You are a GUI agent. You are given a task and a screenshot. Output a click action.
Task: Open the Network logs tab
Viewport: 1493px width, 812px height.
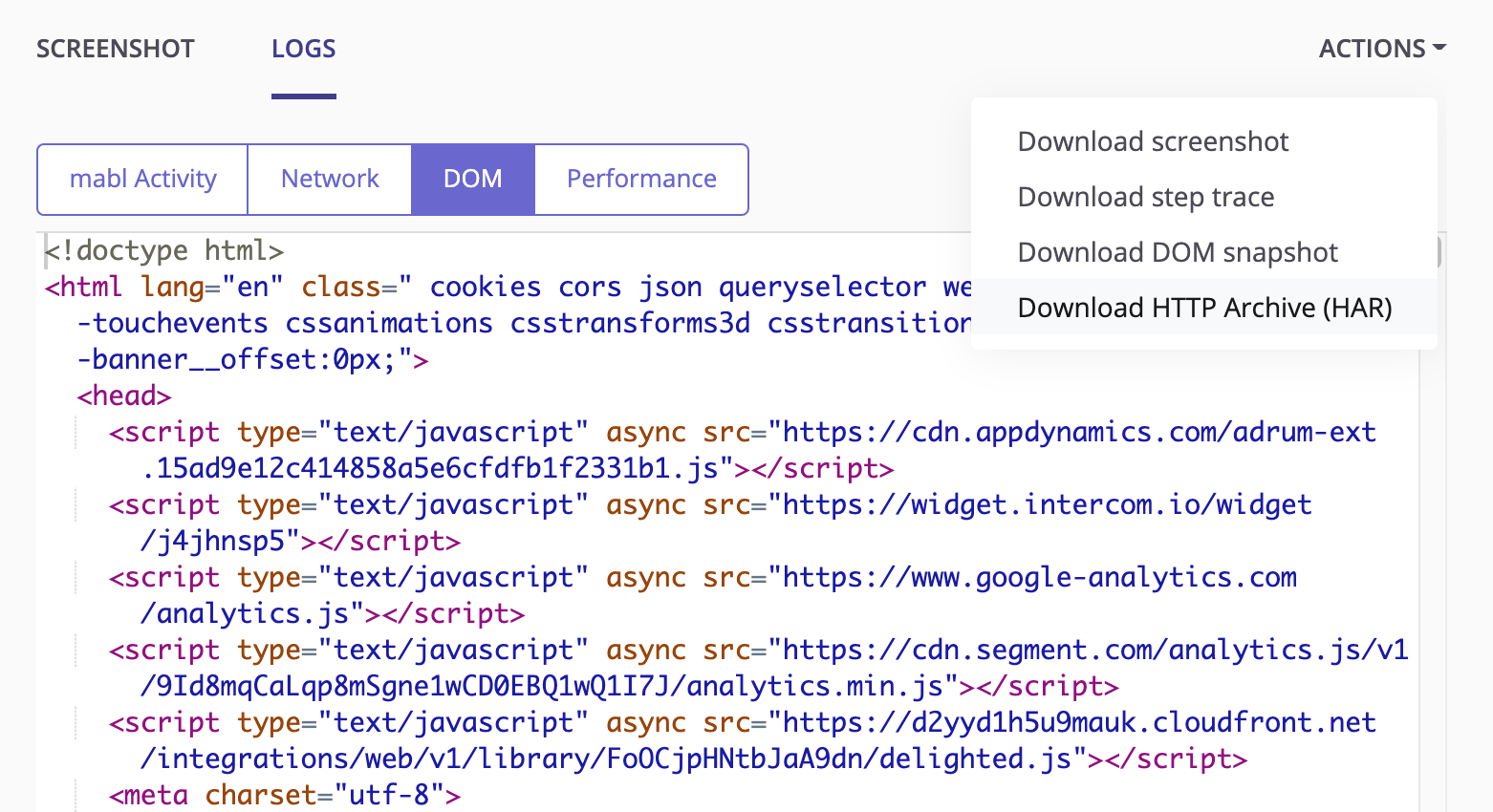pyautogui.click(x=329, y=179)
